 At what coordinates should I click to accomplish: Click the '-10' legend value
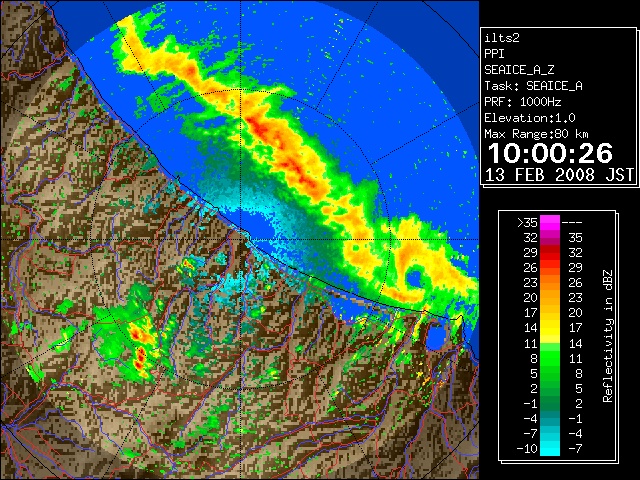527,449
